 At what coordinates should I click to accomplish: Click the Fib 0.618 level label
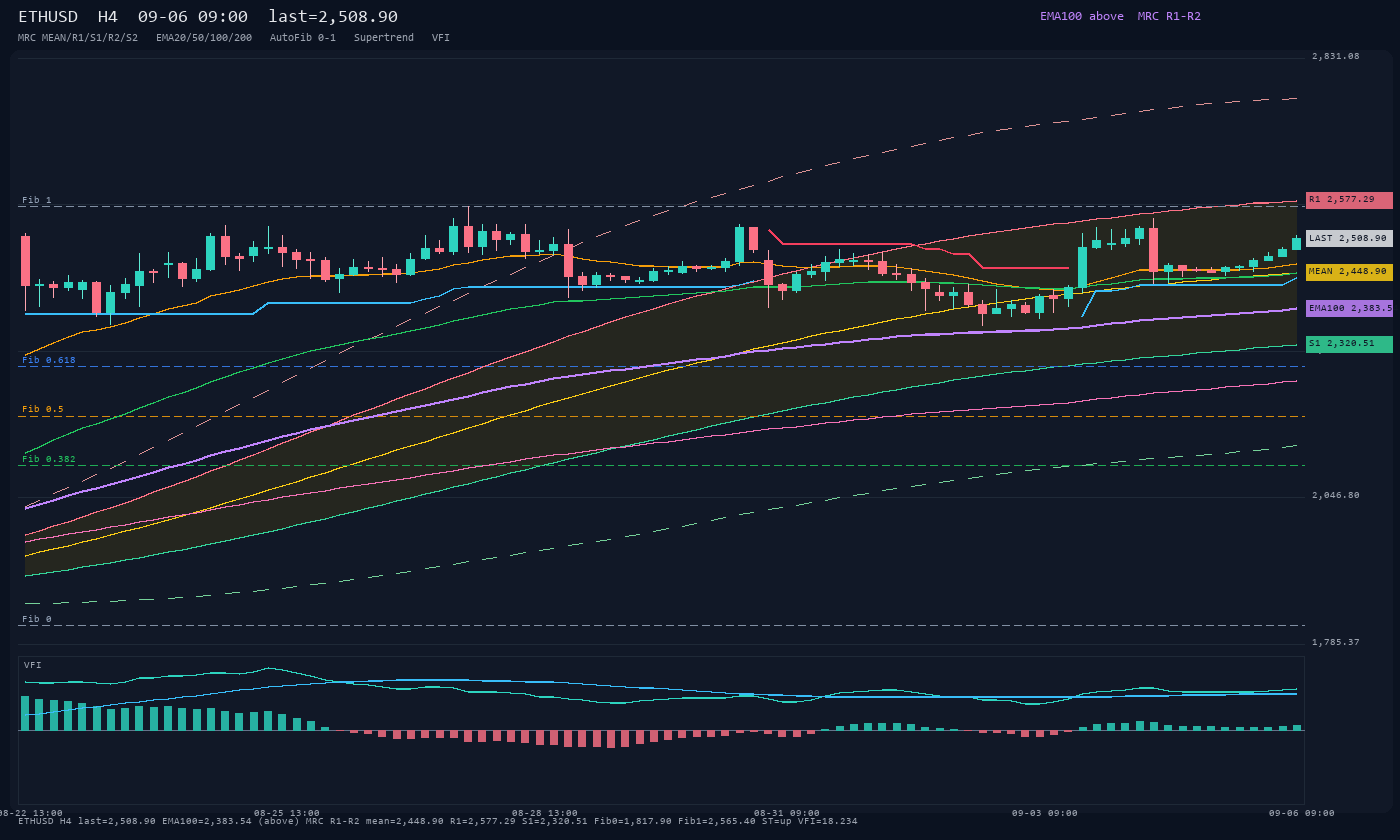click(49, 359)
